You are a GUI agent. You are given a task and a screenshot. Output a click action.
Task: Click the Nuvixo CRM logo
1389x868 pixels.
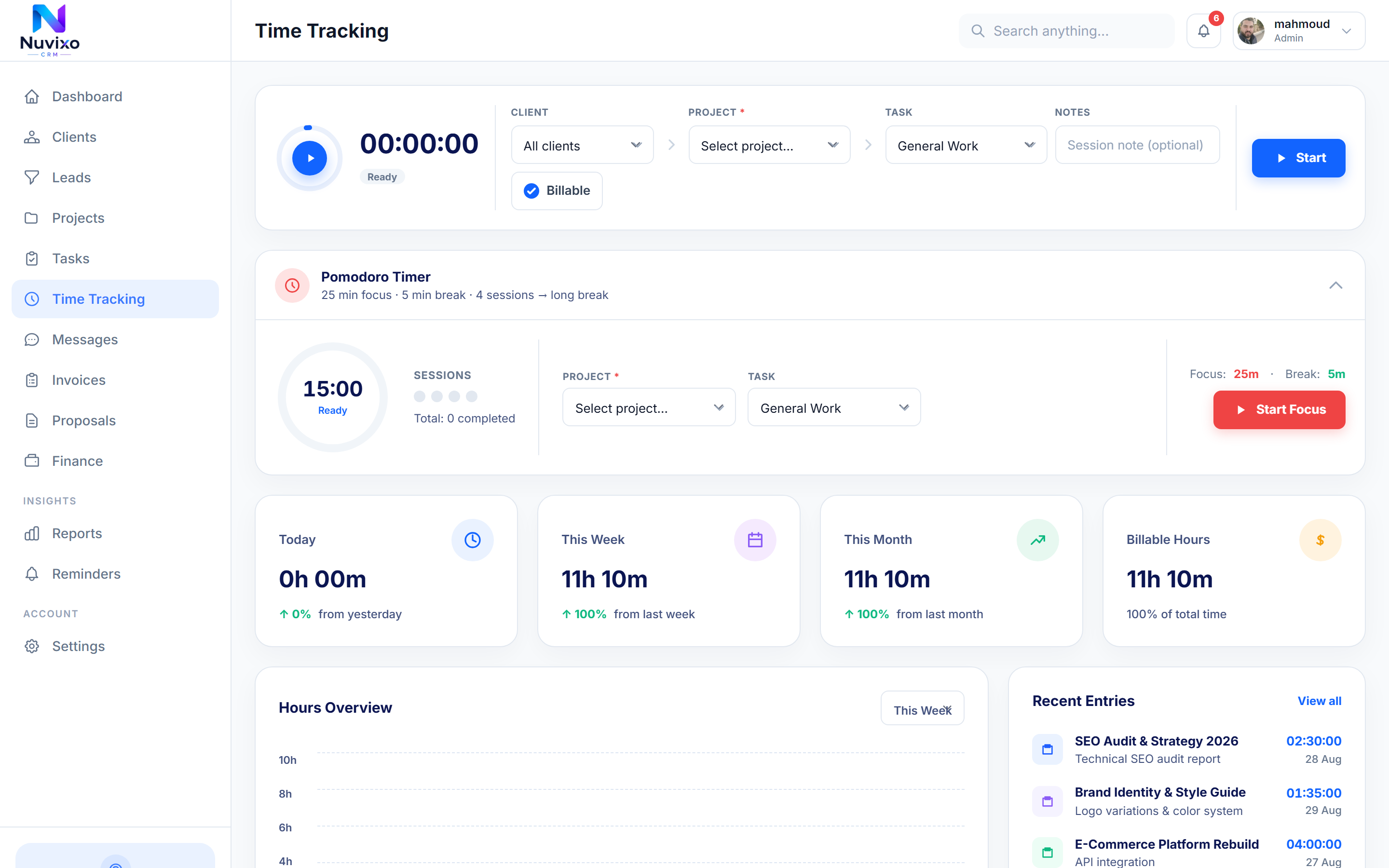tap(50, 30)
